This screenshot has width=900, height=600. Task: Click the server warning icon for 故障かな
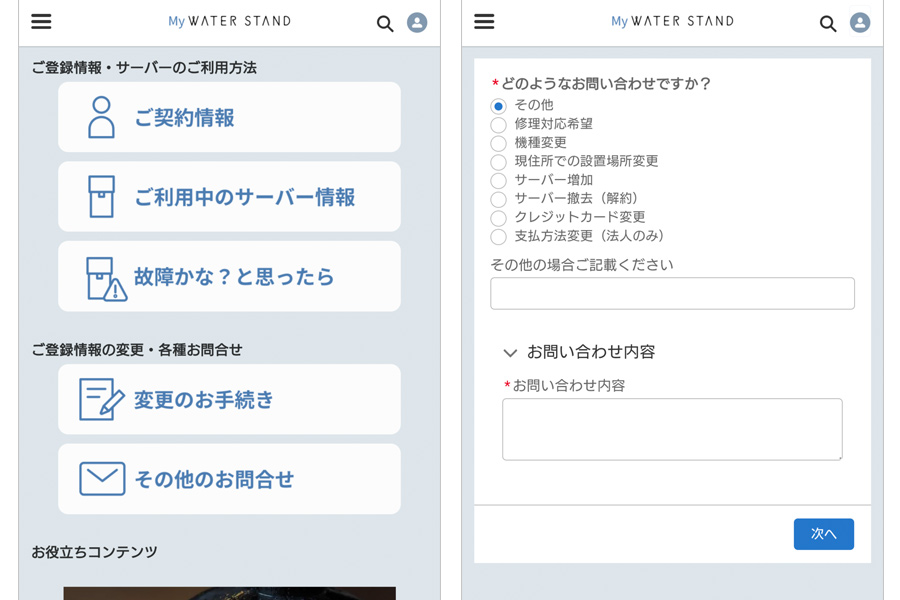[106, 278]
